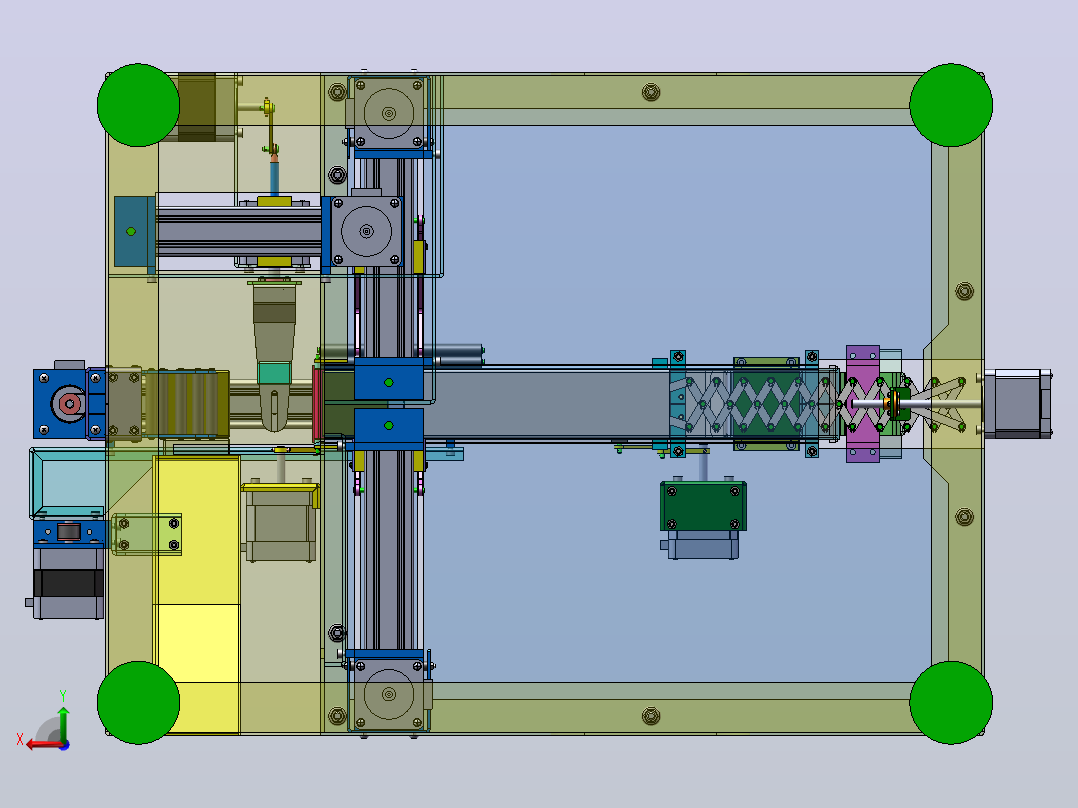
Task: Select the stepper motor at the top of the vertical rail
Action: [x=389, y=113]
